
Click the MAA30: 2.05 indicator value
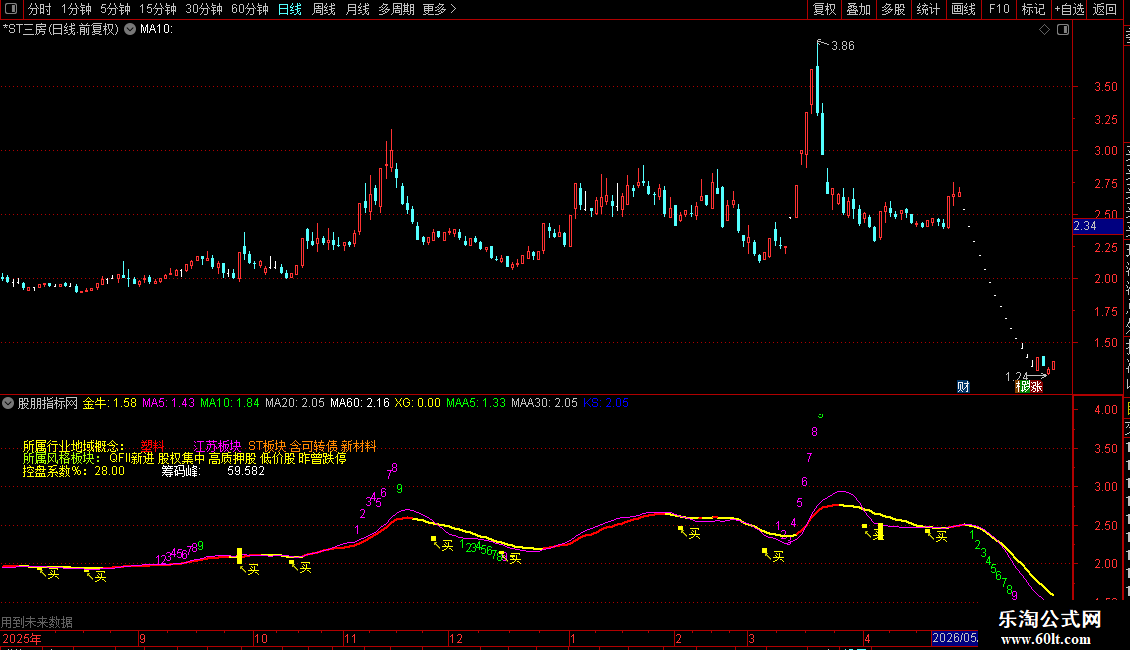coord(544,403)
